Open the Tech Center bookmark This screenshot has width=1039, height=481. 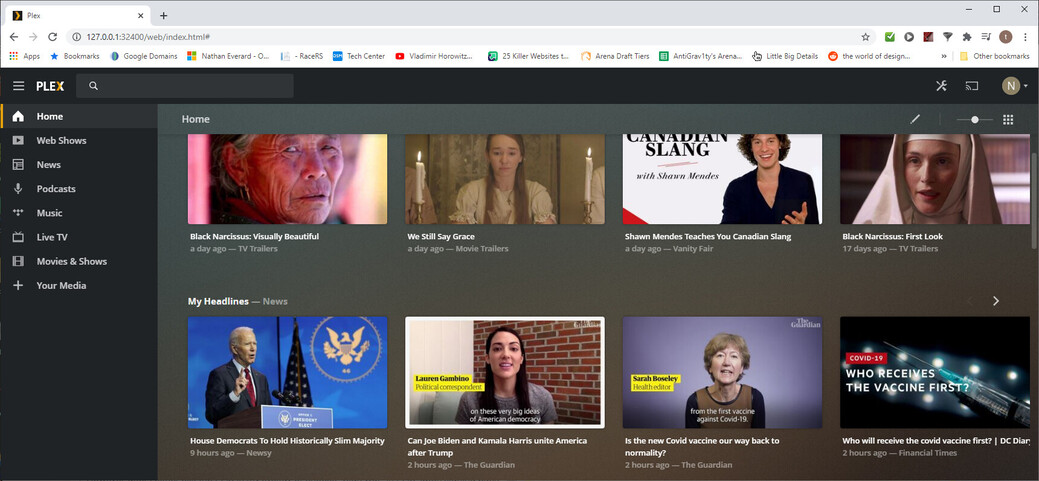(358, 56)
